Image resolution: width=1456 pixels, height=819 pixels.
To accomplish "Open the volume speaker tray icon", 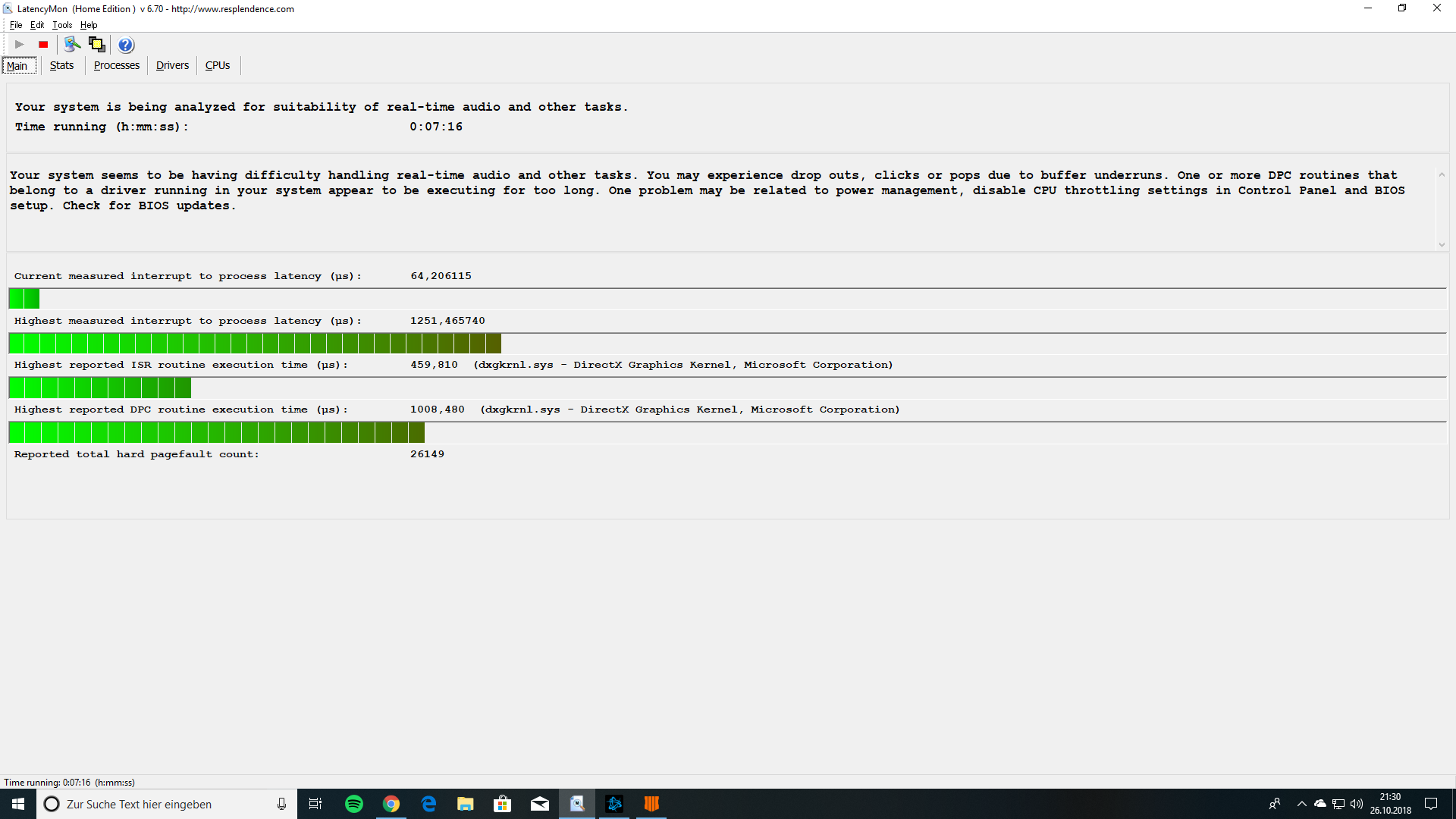I will tap(1356, 804).
